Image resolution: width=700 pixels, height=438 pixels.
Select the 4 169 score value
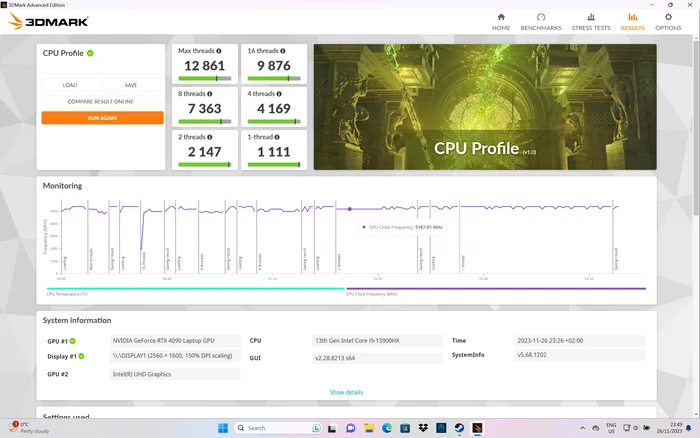click(274, 108)
